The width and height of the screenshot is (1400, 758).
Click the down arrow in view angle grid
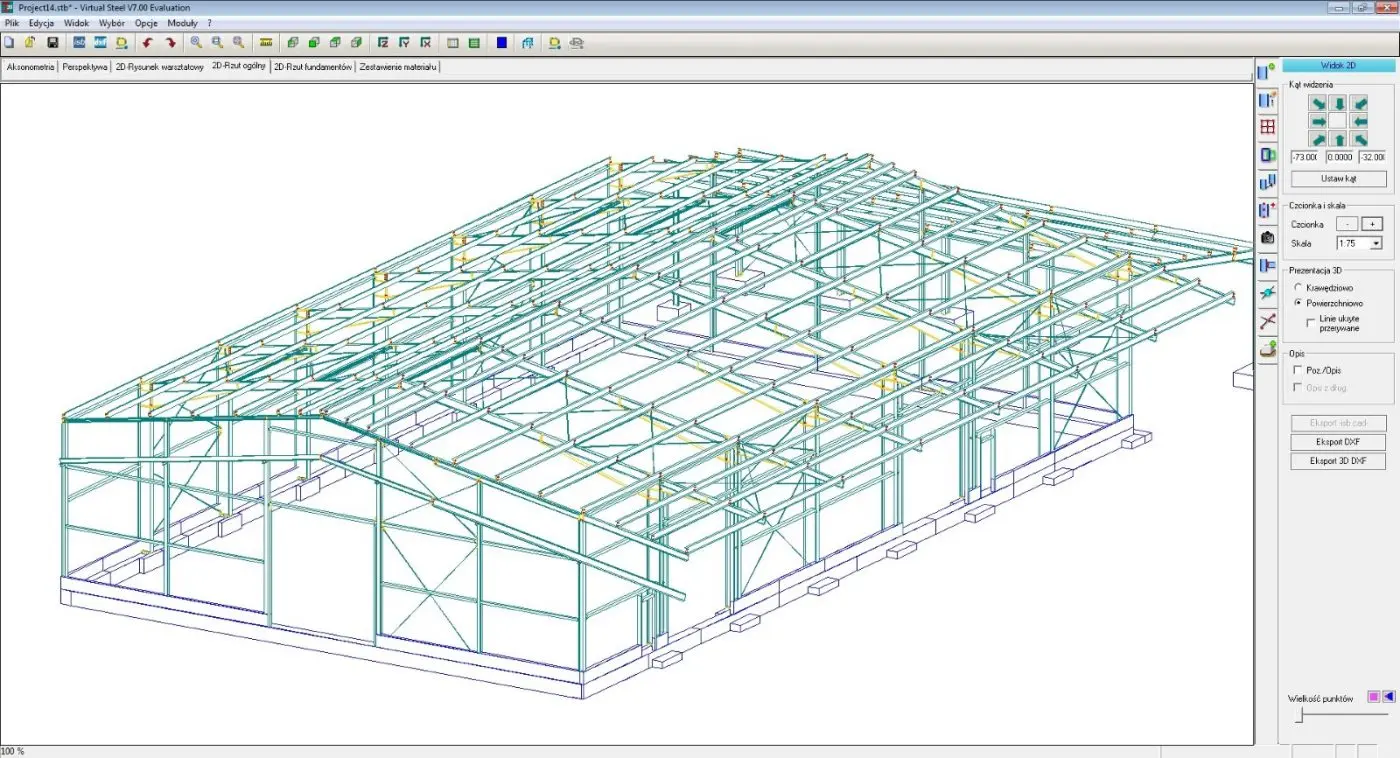coord(1338,104)
